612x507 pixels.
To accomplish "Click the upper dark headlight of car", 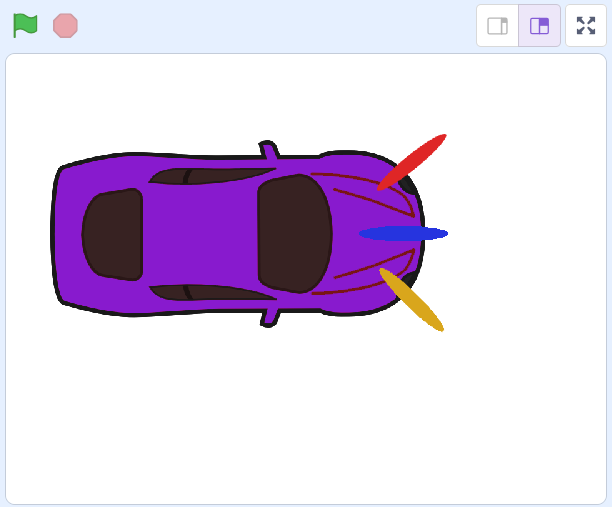I will coord(407,185).
